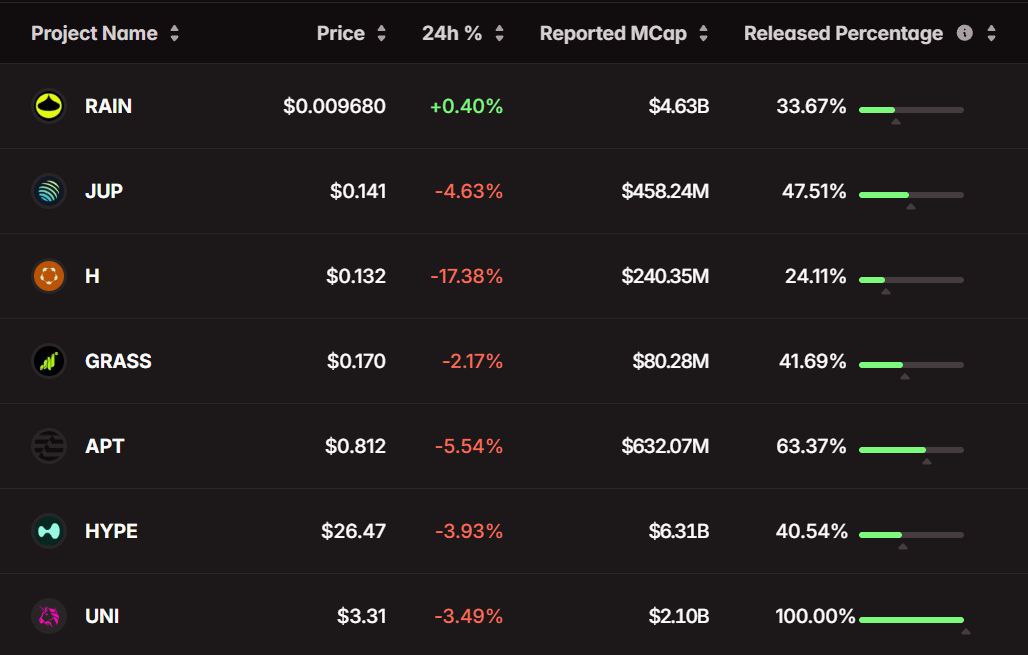Open the RAIN project link
Viewport: 1028px width, 655px height.
[x=108, y=106]
